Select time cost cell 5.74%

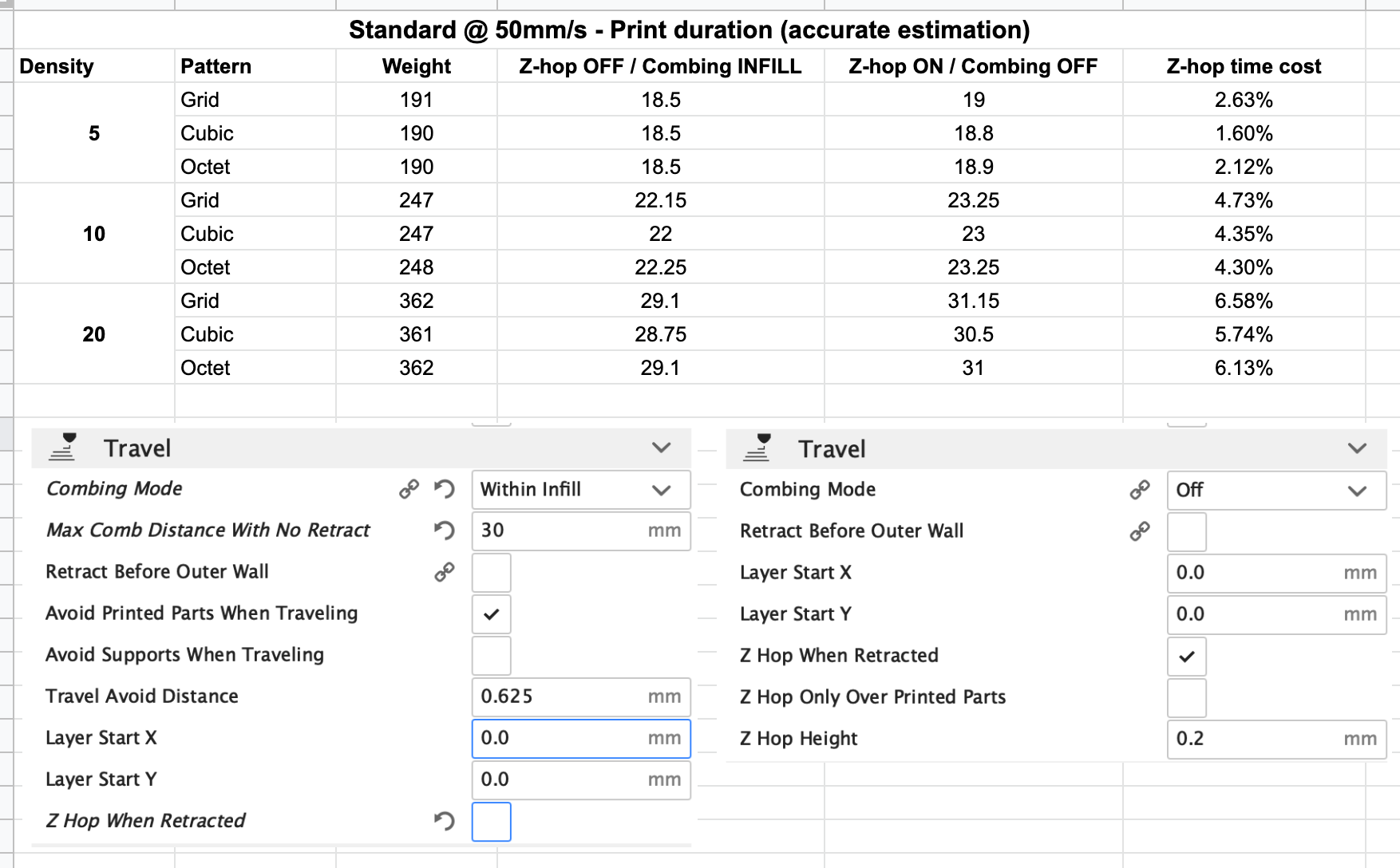1244,334
